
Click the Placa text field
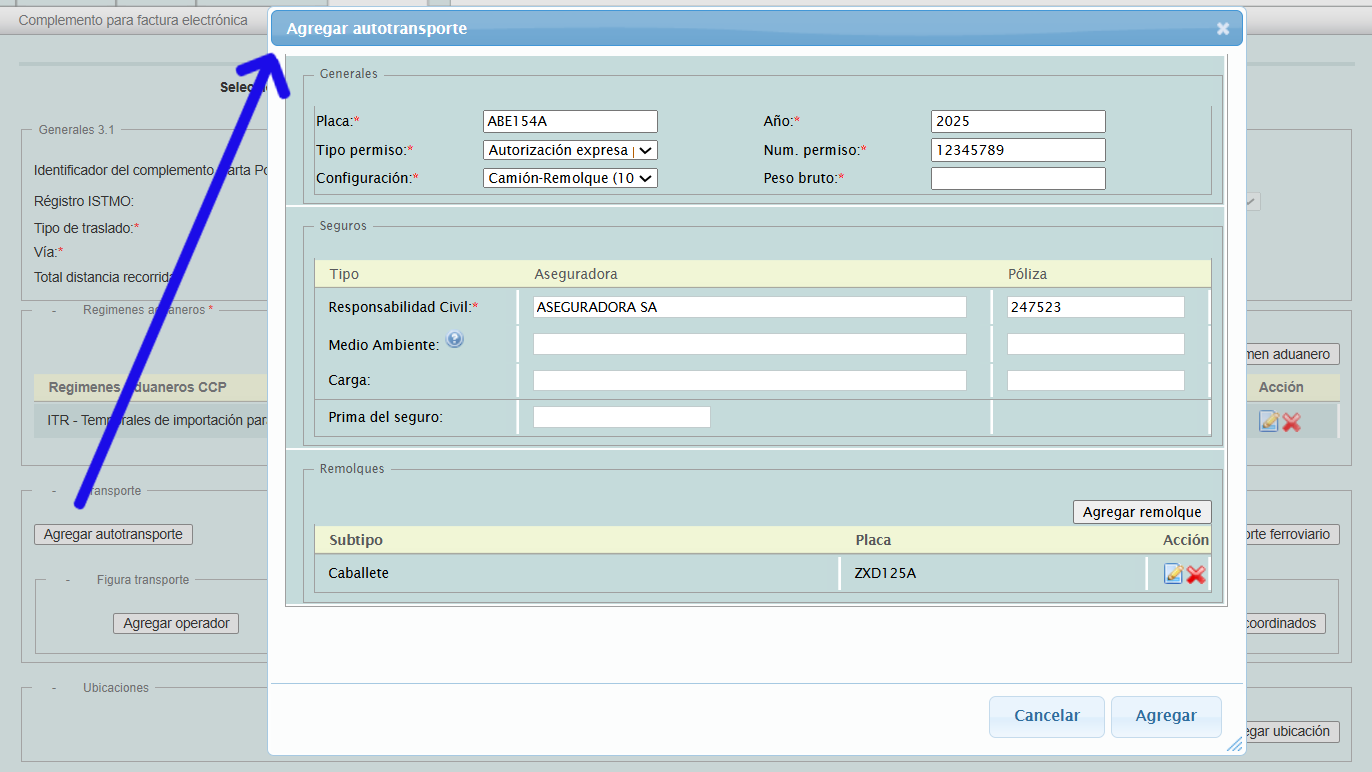pyautogui.click(x=570, y=121)
